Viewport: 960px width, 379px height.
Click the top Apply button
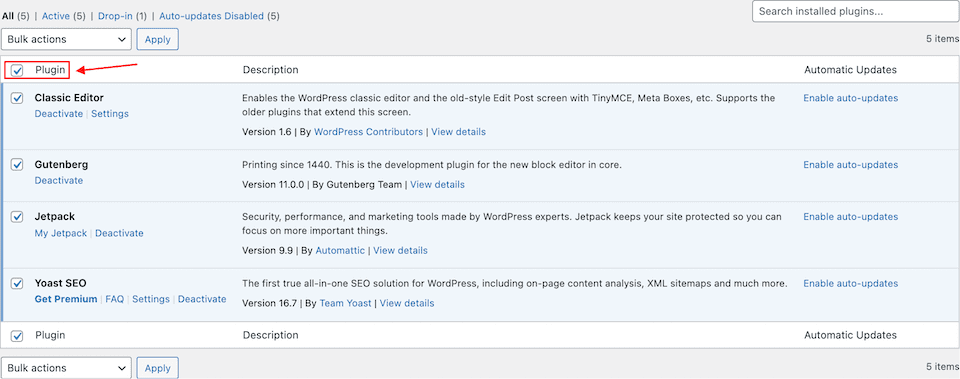tap(157, 39)
